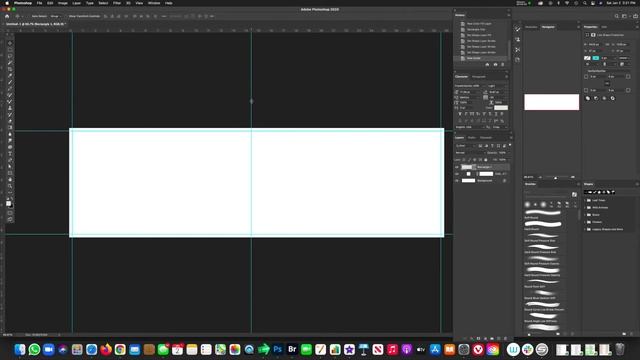Select the Clone Stamp tool

pyautogui.click(x=10, y=108)
